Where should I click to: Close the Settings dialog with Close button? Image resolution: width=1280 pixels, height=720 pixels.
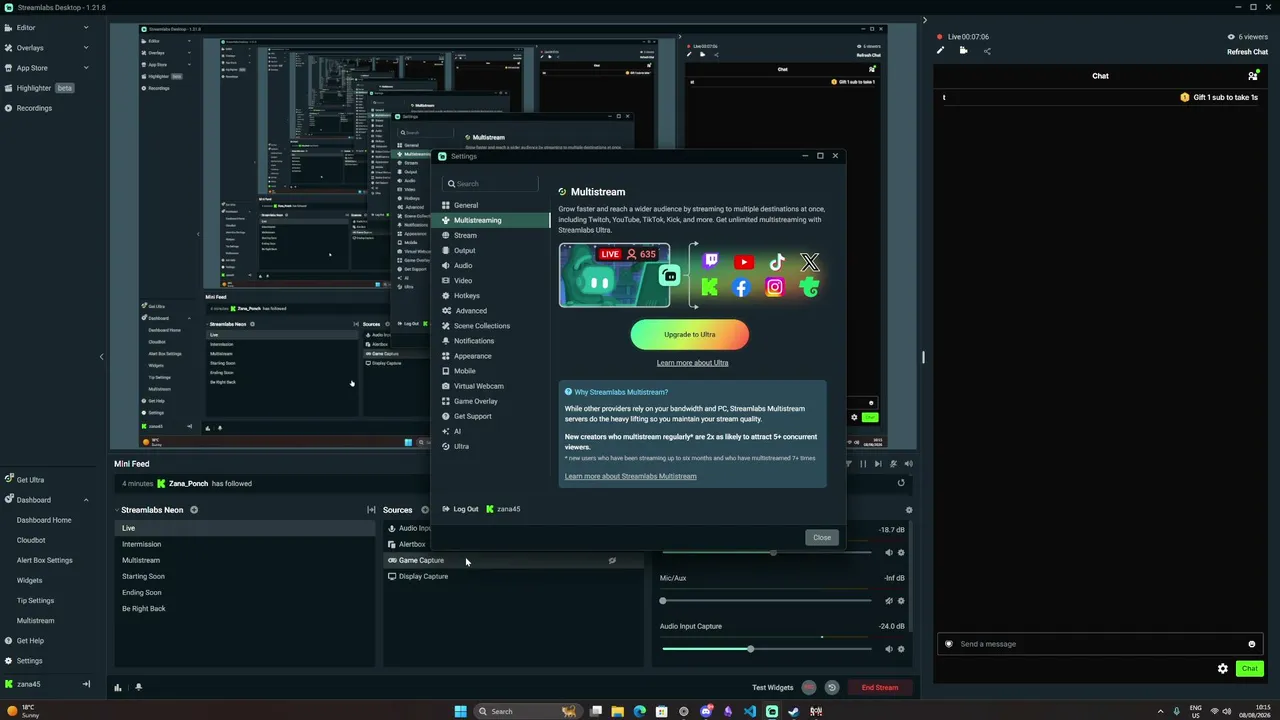(822, 537)
